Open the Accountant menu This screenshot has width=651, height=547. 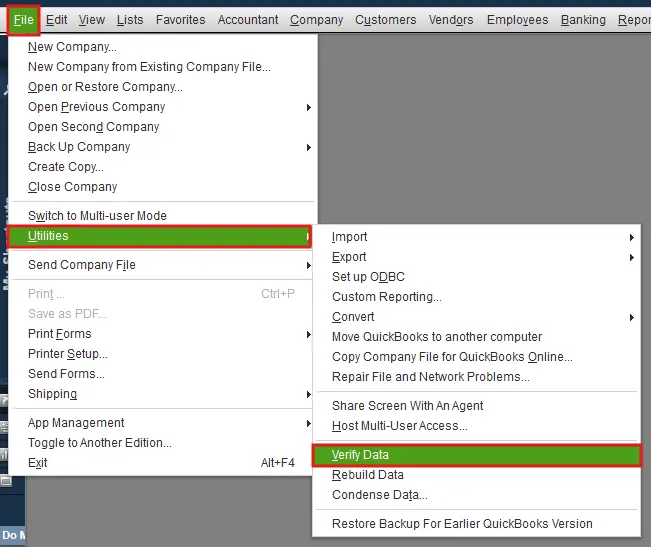point(248,20)
